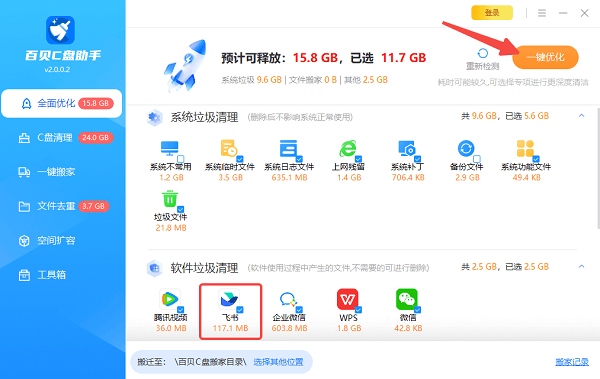Click the 42.8 KB size under 微信
600x379 pixels.
pyautogui.click(x=408, y=328)
